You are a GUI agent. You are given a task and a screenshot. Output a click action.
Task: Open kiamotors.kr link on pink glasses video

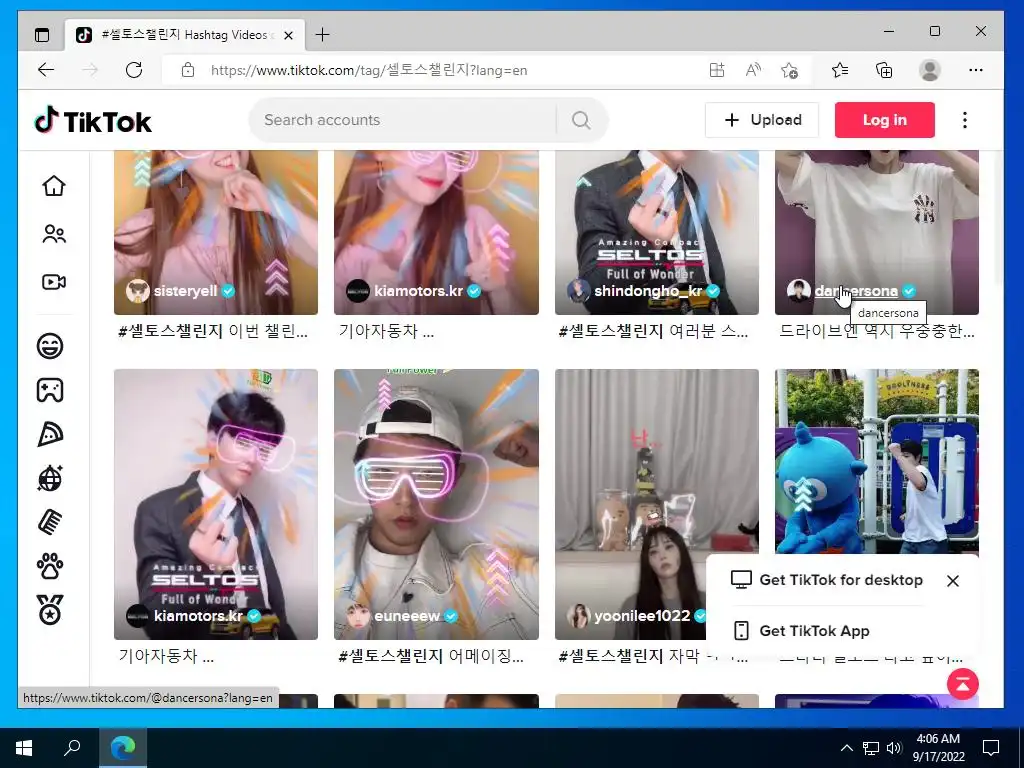[418, 291]
